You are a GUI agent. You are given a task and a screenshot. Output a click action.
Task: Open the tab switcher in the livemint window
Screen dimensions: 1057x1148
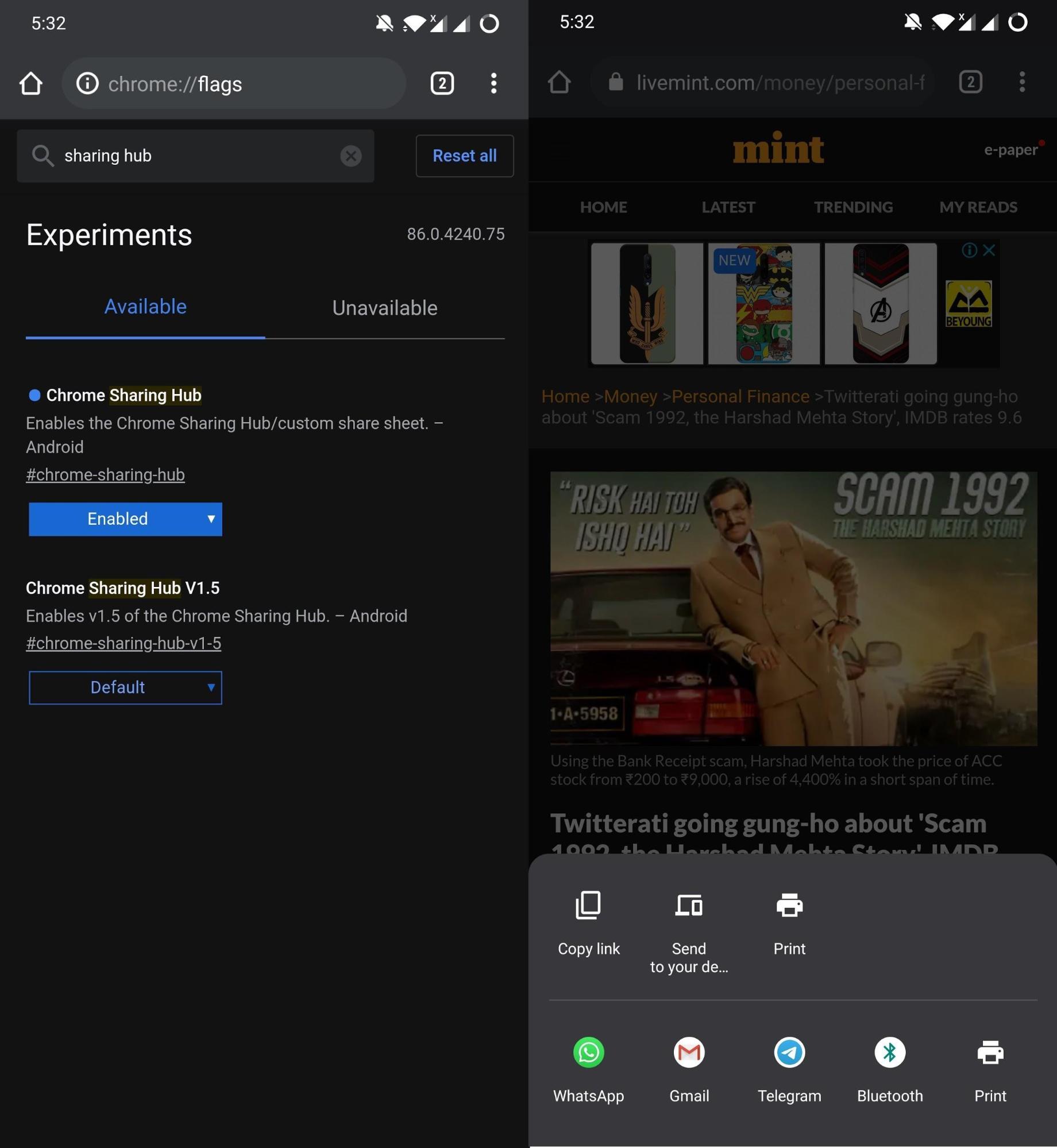click(970, 82)
